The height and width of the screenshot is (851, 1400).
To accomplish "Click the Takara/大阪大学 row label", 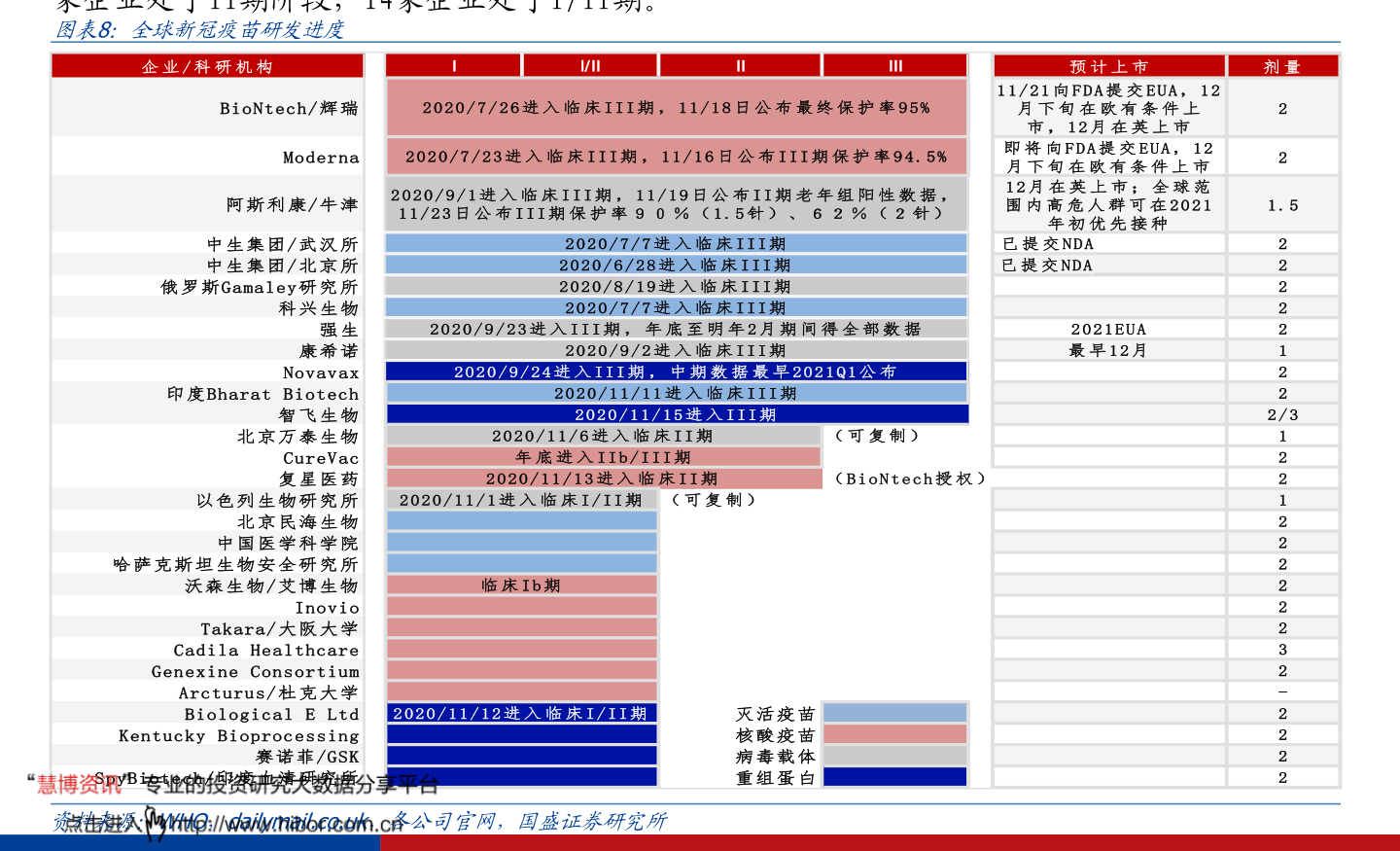I will pos(280,629).
